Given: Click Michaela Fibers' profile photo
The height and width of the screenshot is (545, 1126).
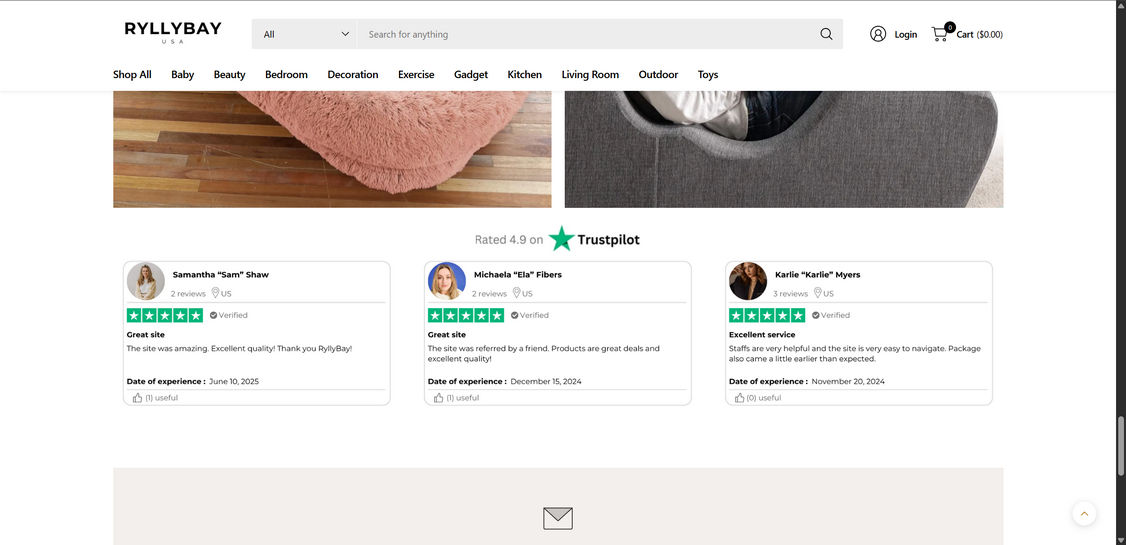Looking at the screenshot, I should click(447, 281).
